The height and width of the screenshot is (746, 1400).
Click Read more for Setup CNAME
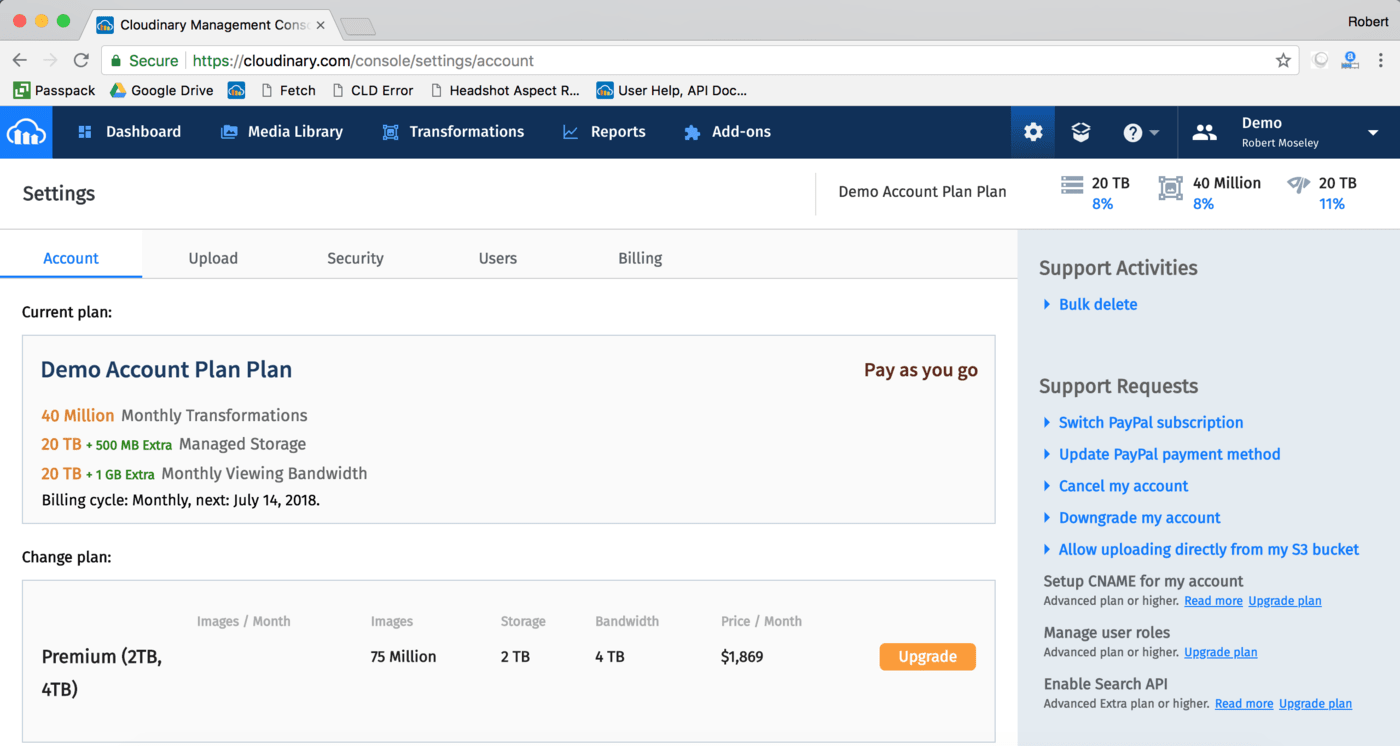click(x=1213, y=601)
